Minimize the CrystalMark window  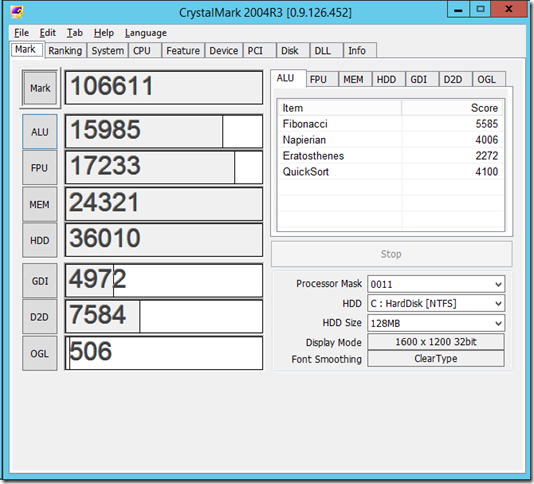458,10
